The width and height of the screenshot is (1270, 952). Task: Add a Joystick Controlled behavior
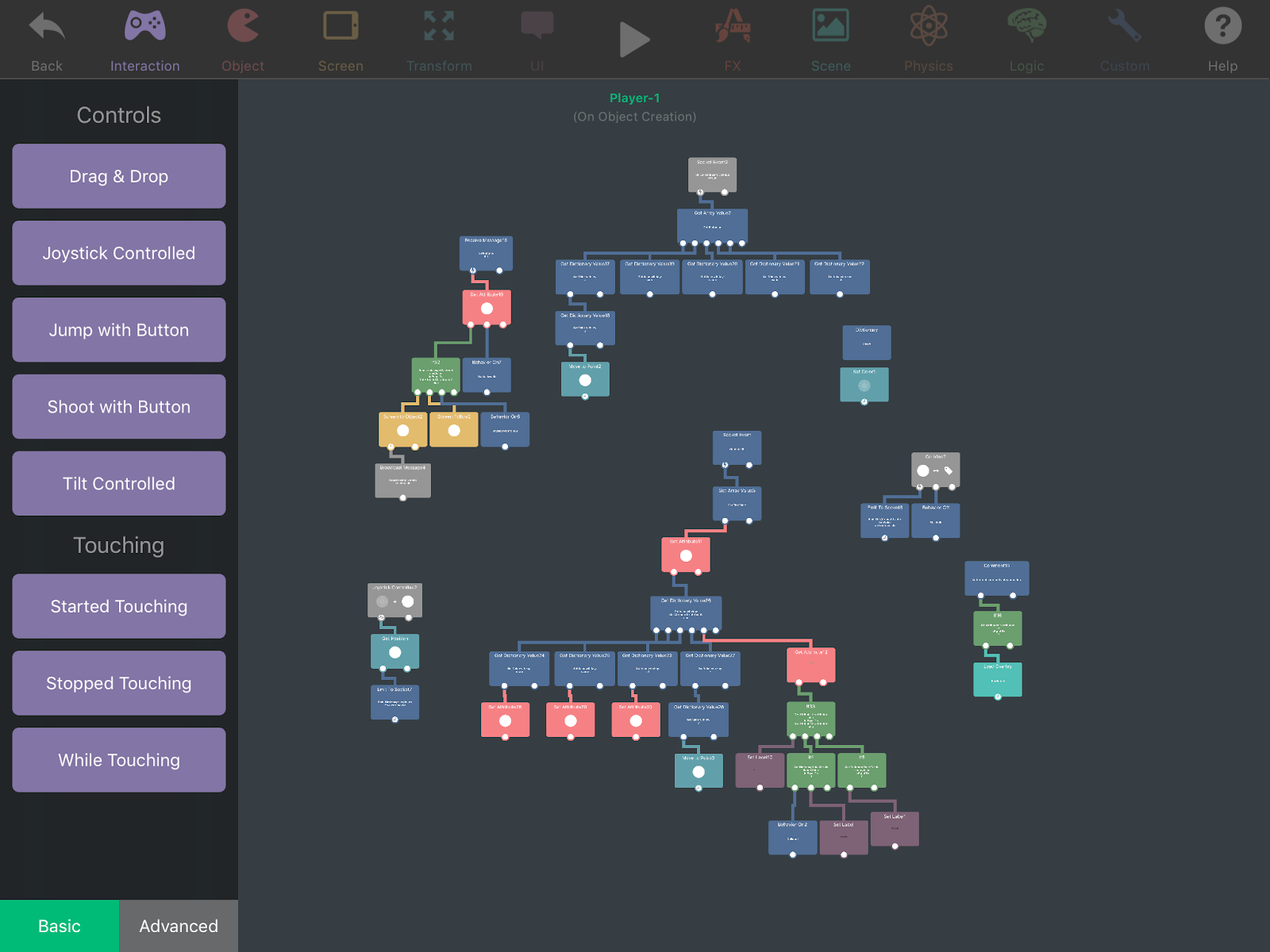tap(119, 253)
